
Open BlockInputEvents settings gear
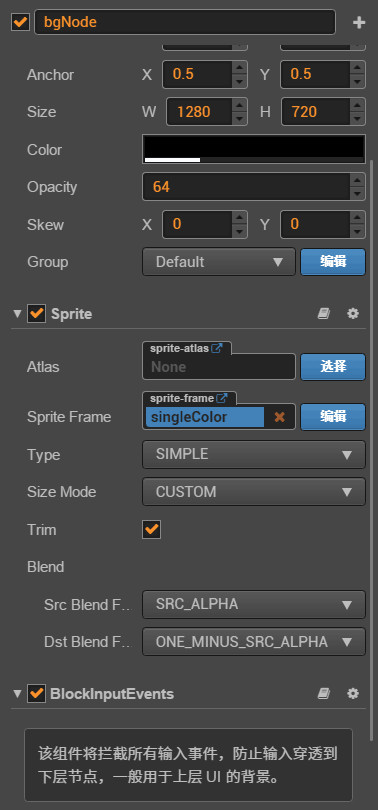[x=353, y=693]
